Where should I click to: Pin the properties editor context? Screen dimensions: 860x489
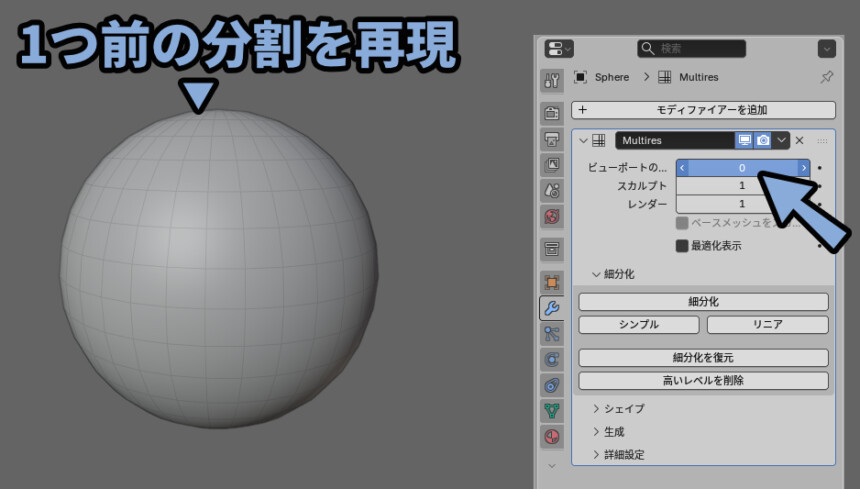click(826, 77)
